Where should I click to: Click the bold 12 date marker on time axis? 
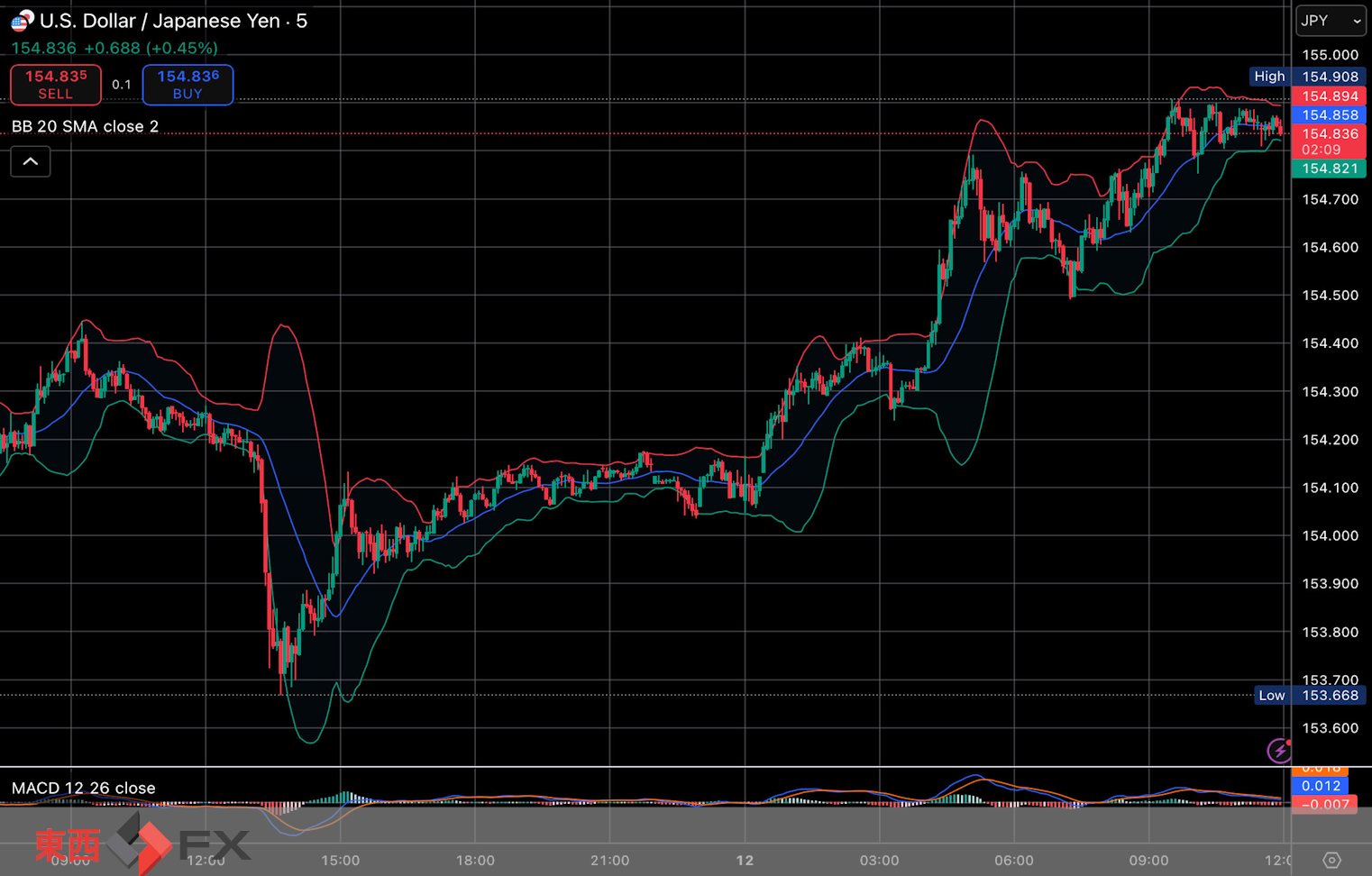pos(745,860)
